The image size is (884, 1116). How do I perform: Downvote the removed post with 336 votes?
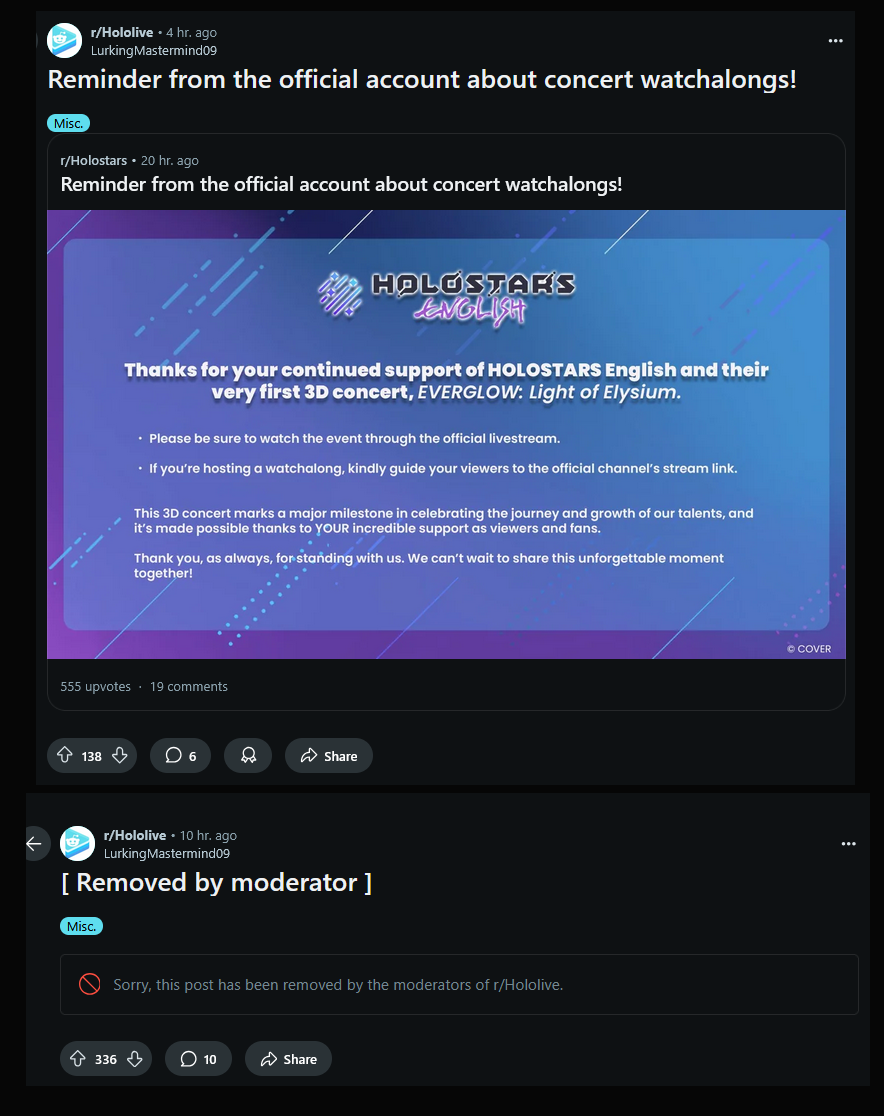pyautogui.click(x=135, y=1058)
